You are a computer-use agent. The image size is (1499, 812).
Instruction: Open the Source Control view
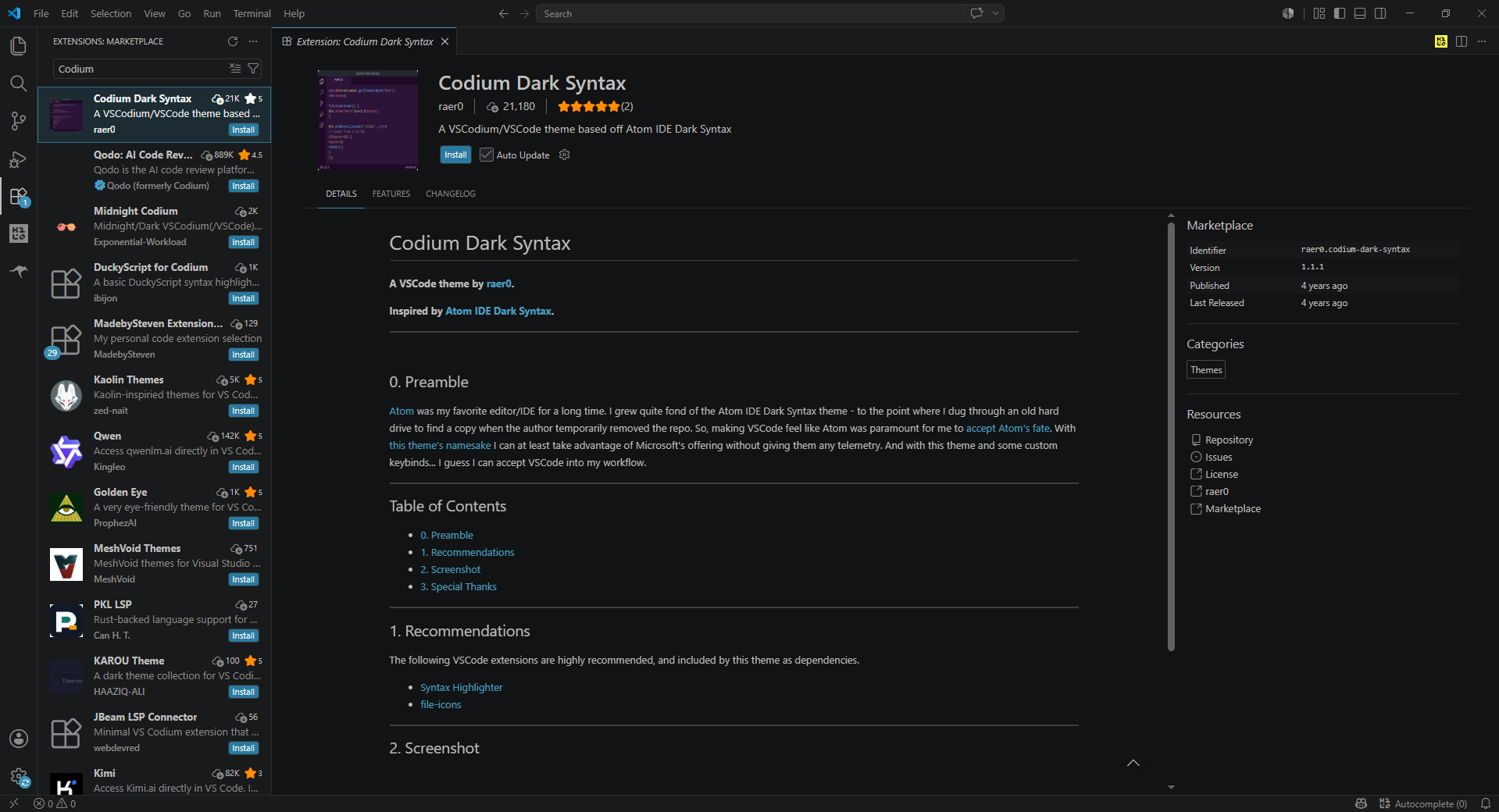click(x=19, y=121)
